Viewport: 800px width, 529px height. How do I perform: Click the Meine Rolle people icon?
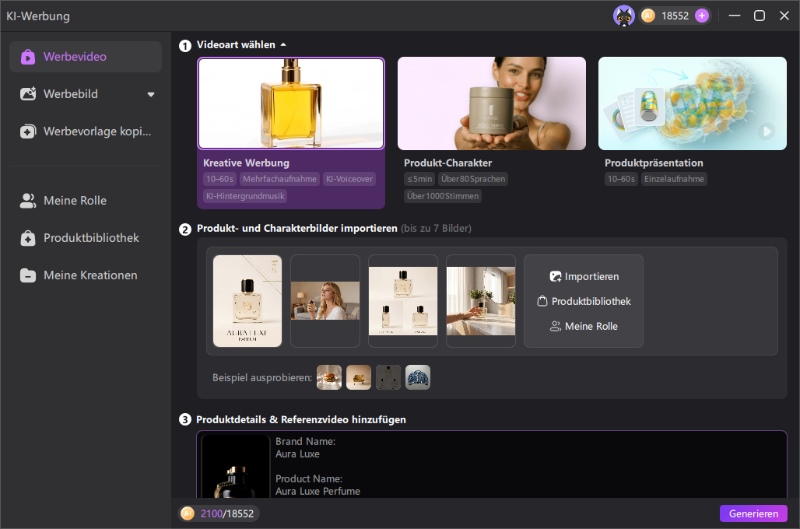coord(28,200)
